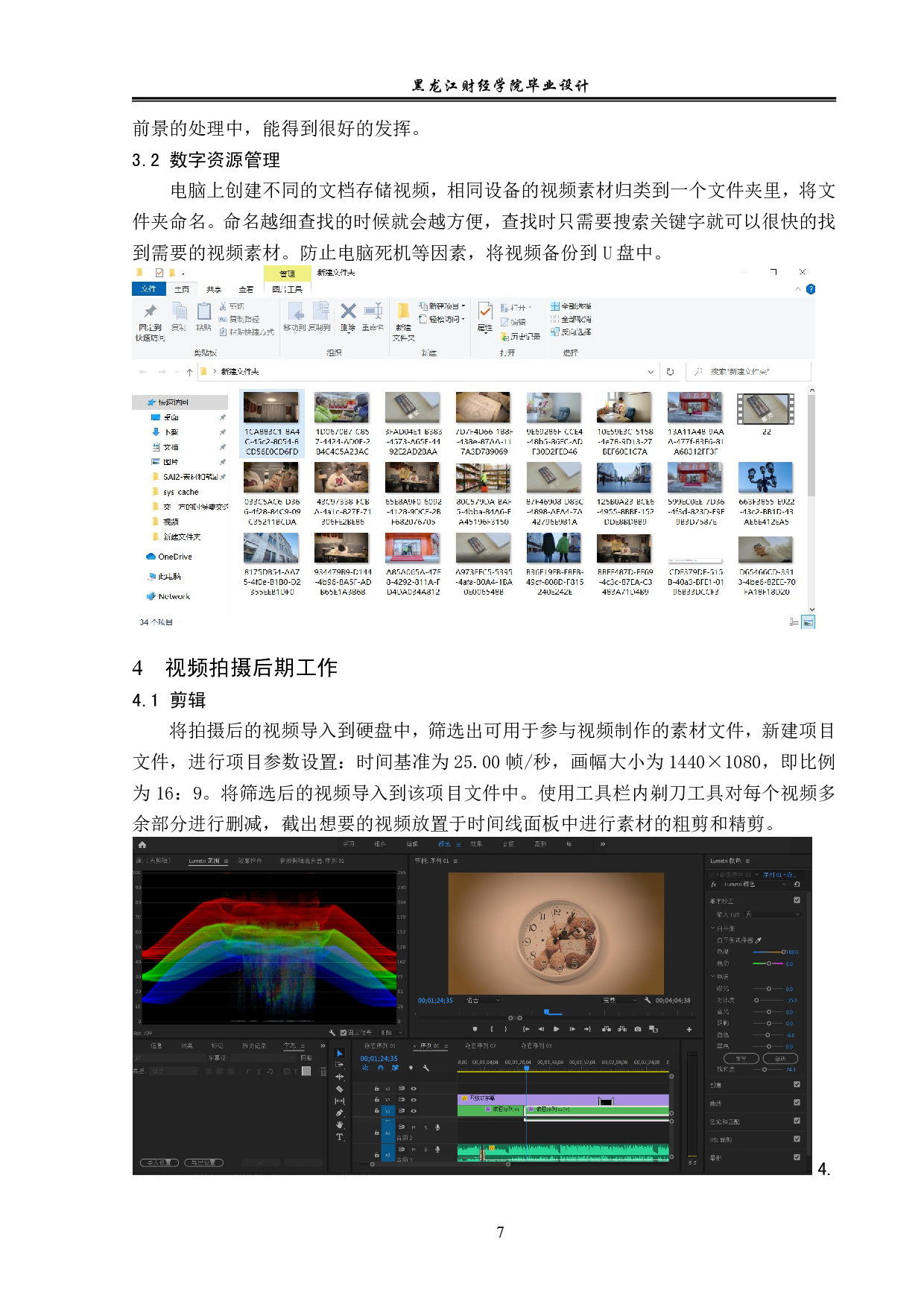Select the Hand tool in Premiere's toolbar

339,1124
